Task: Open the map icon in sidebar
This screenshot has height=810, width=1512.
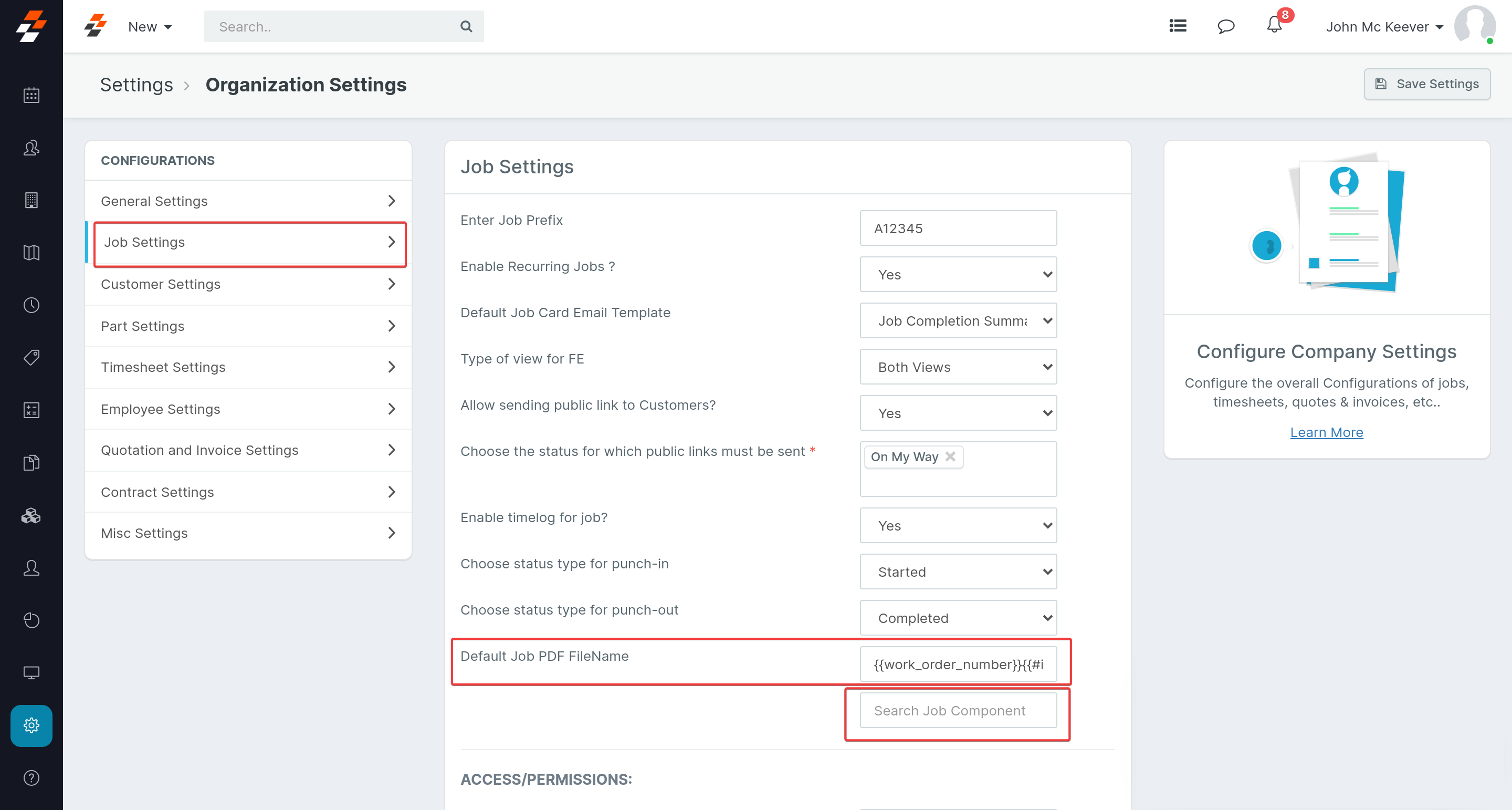Action: click(31, 253)
